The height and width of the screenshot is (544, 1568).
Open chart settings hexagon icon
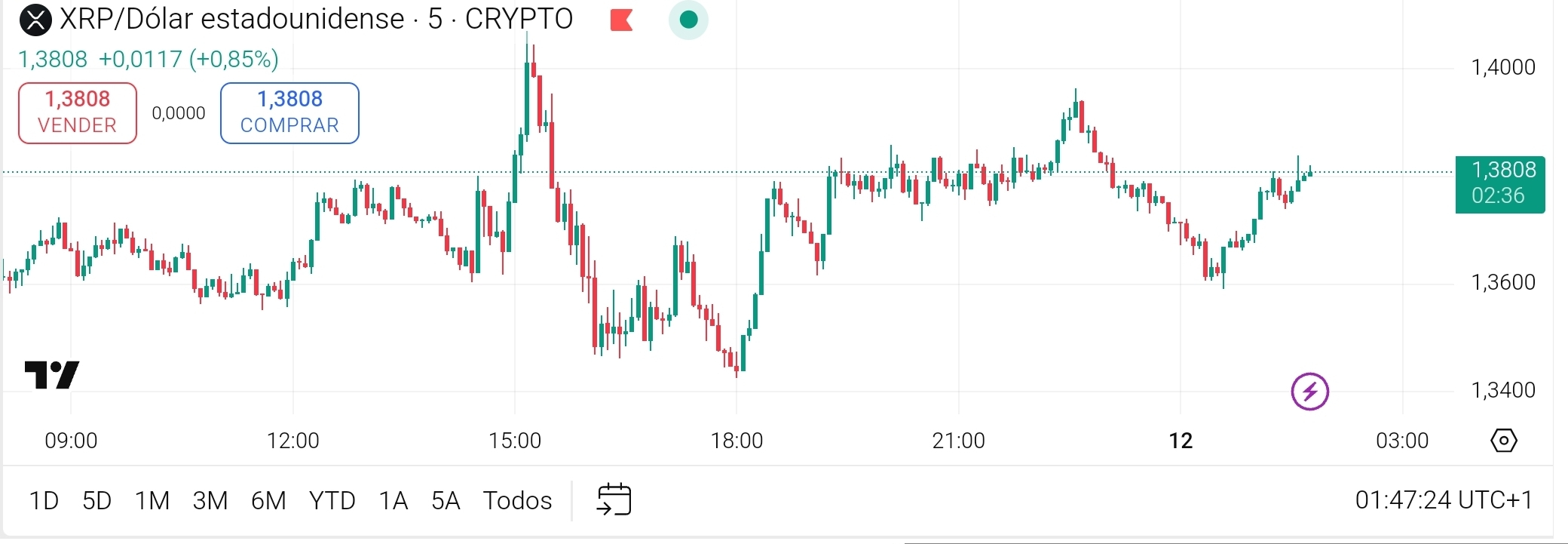point(1503,441)
